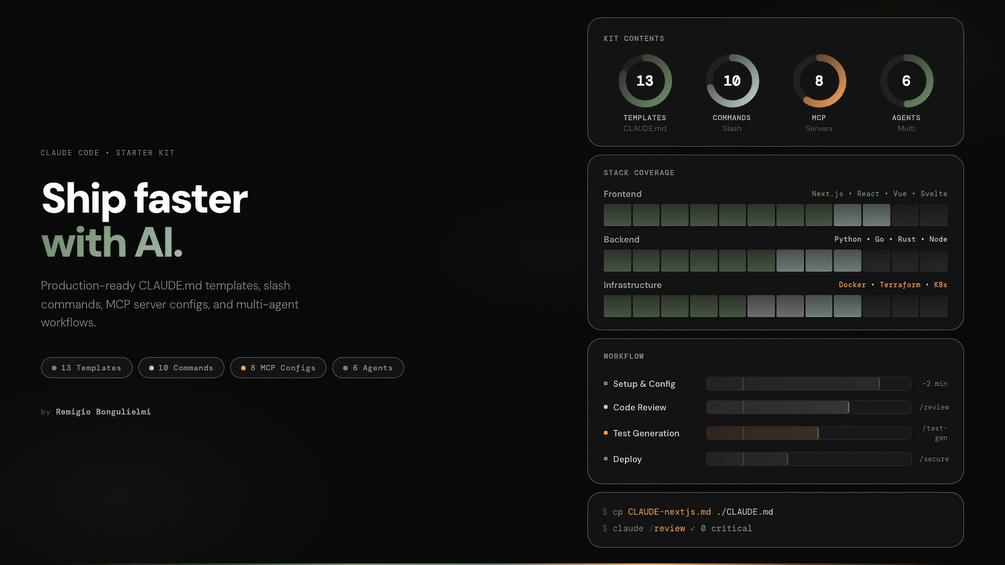
Task: Click the "CLAUDE CODE • STARTER KIT" tagline
Action: [x=108, y=152]
